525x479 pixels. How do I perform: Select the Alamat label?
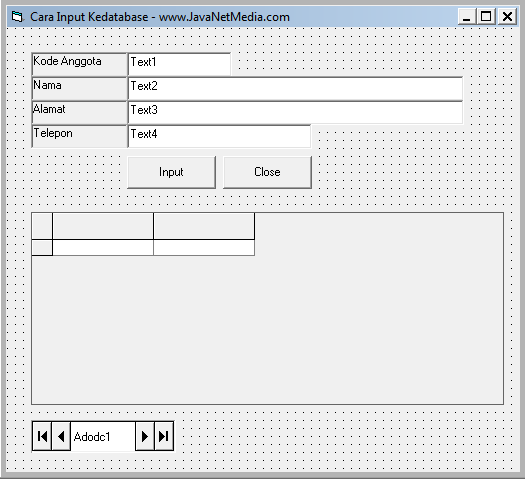(x=79, y=112)
